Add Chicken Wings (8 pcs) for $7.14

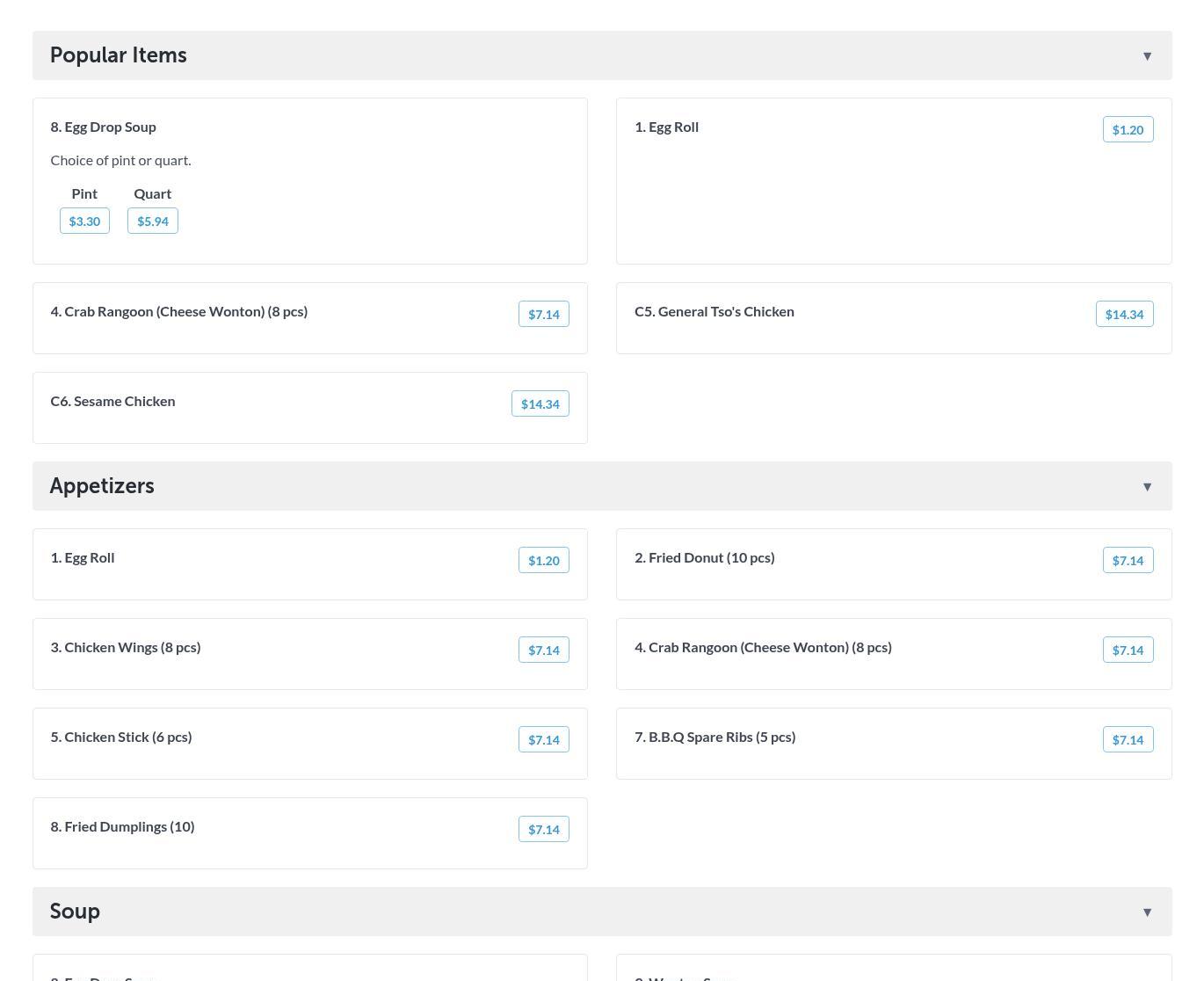543,650
